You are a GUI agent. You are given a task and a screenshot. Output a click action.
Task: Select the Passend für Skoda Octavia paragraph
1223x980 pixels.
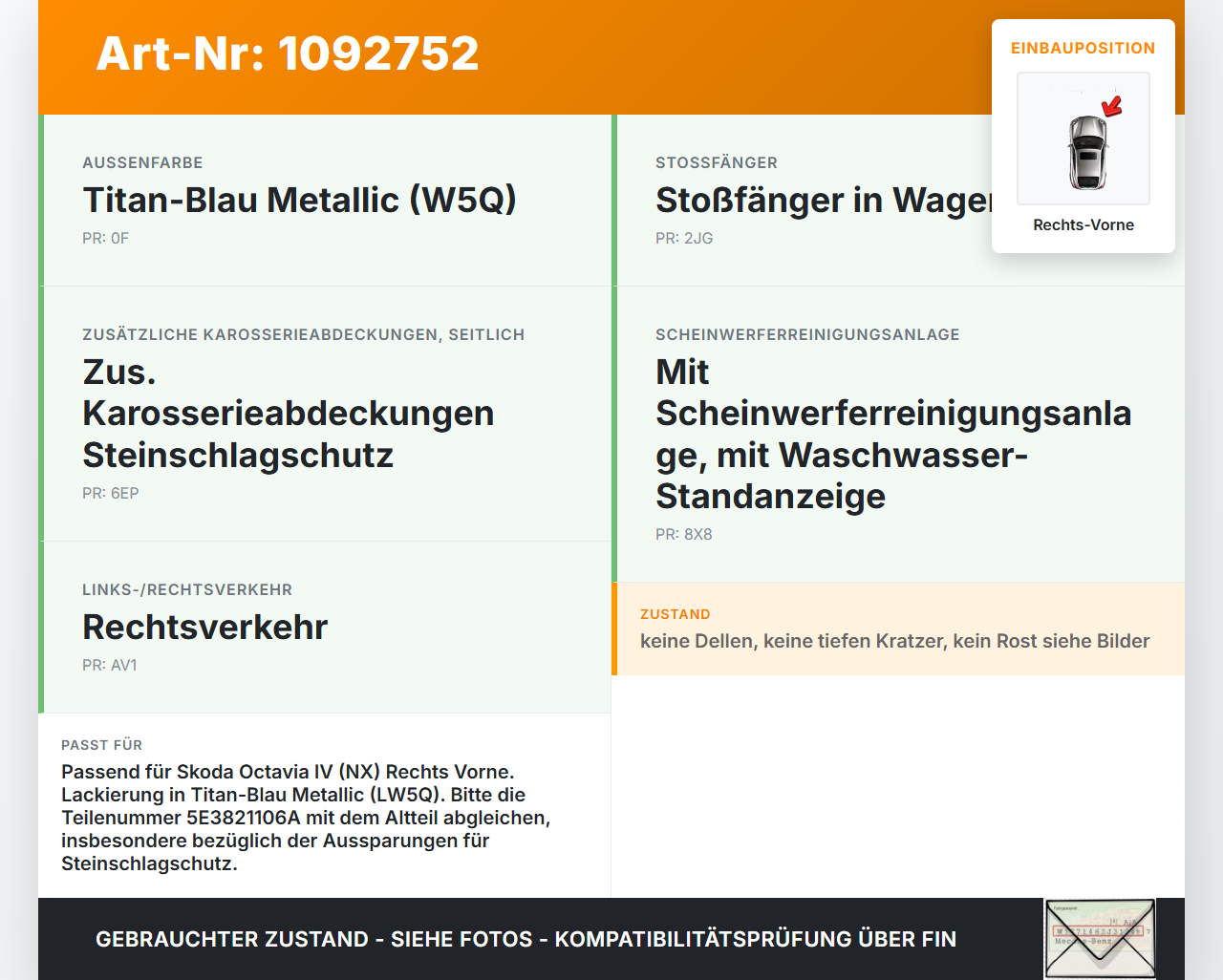click(306, 818)
